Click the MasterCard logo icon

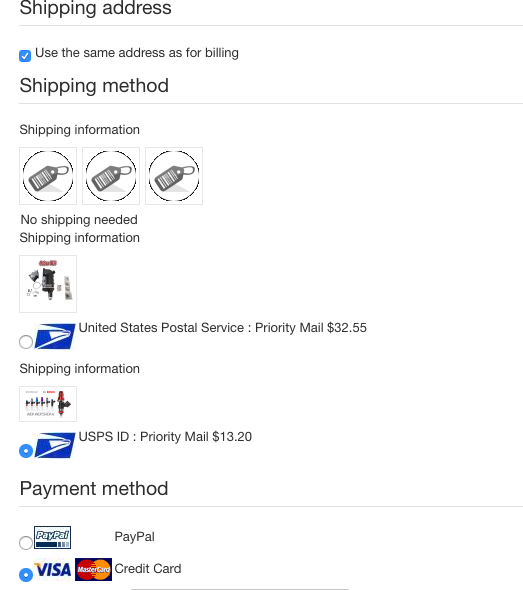click(93, 569)
